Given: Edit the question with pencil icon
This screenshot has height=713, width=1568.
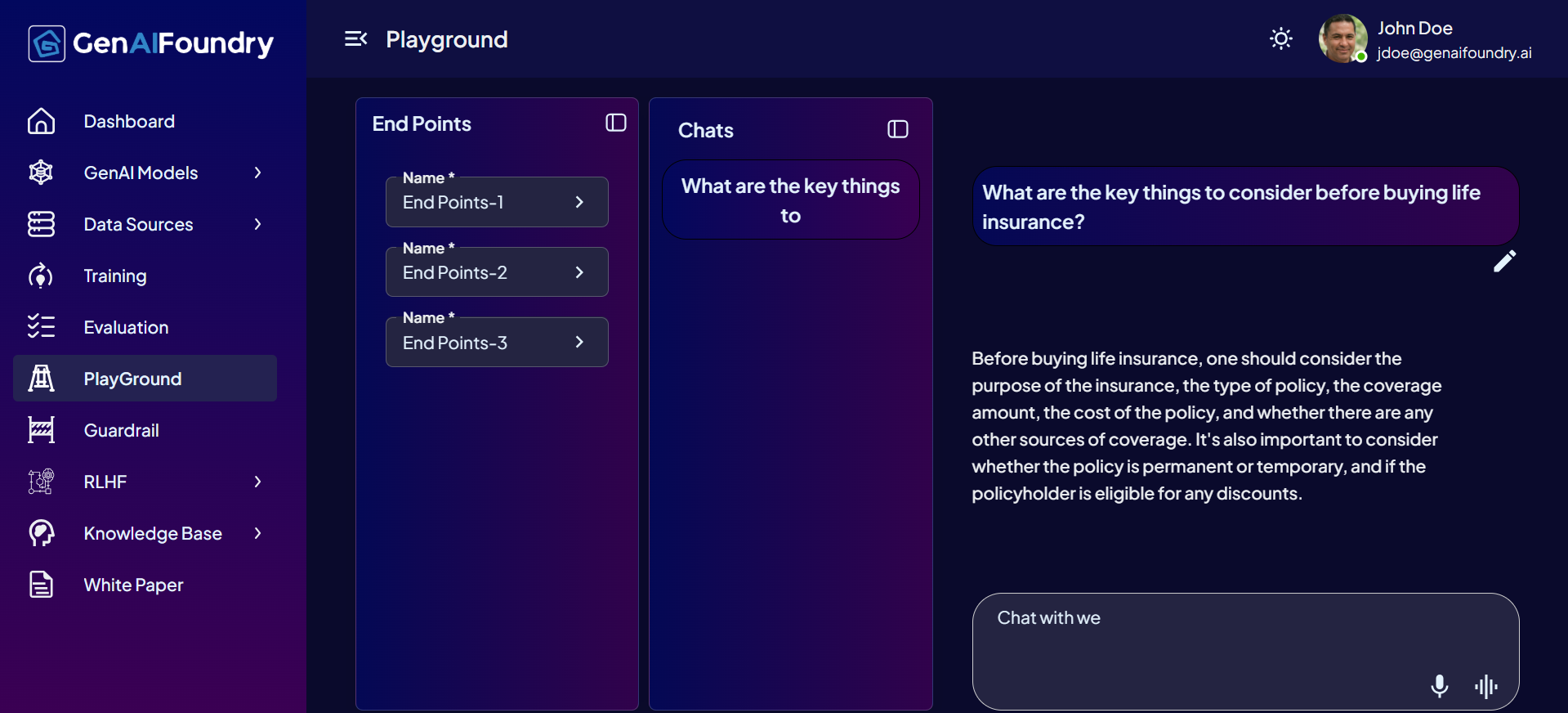Looking at the screenshot, I should pyautogui.click(x=1504, y=261).
